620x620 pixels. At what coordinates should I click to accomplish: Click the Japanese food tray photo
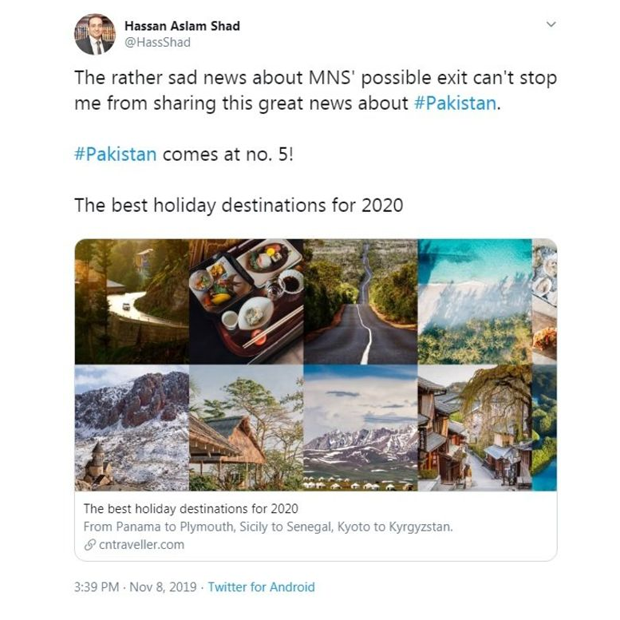tap(246, 301)
